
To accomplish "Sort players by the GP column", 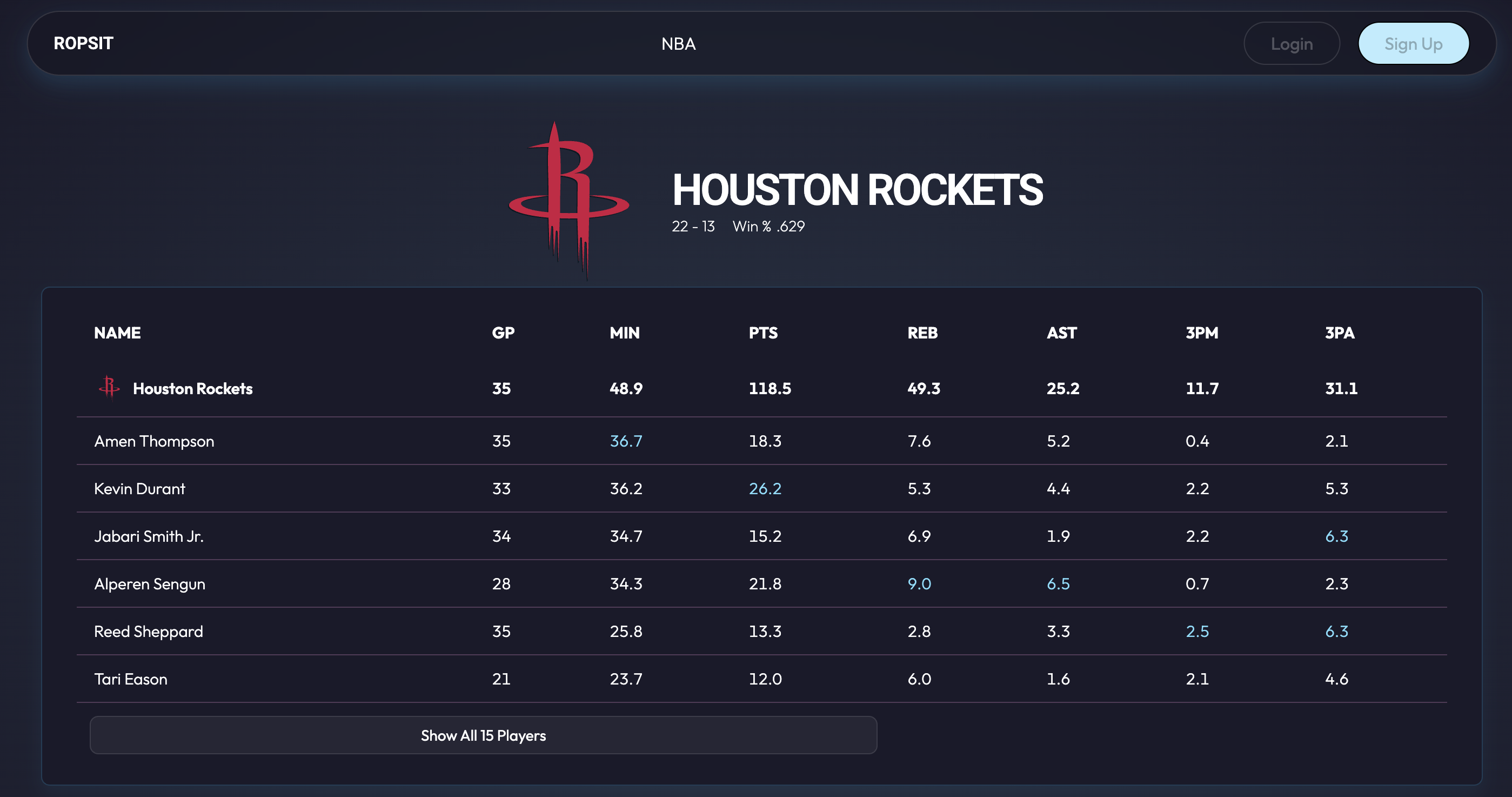I will coord(503,333).
